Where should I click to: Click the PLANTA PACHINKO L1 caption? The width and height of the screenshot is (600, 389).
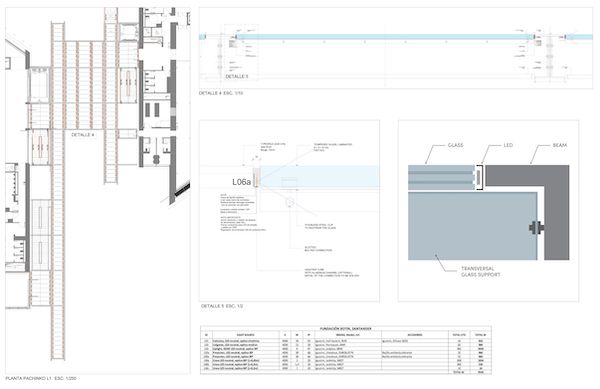tap(41, 378)
